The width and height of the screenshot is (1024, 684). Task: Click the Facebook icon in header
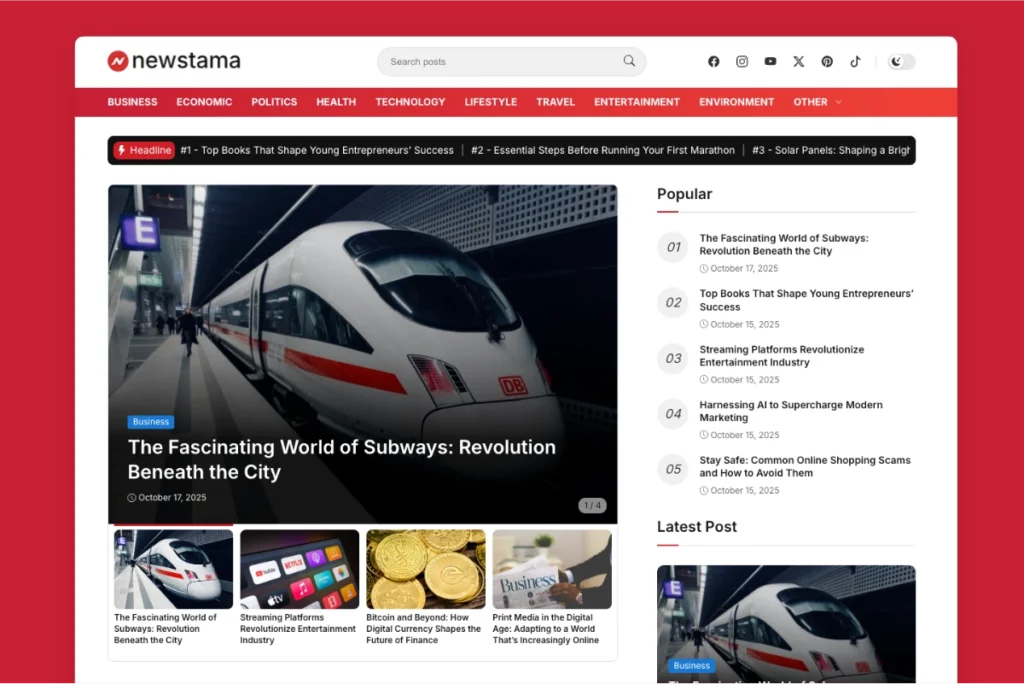[x=714, y=61]
